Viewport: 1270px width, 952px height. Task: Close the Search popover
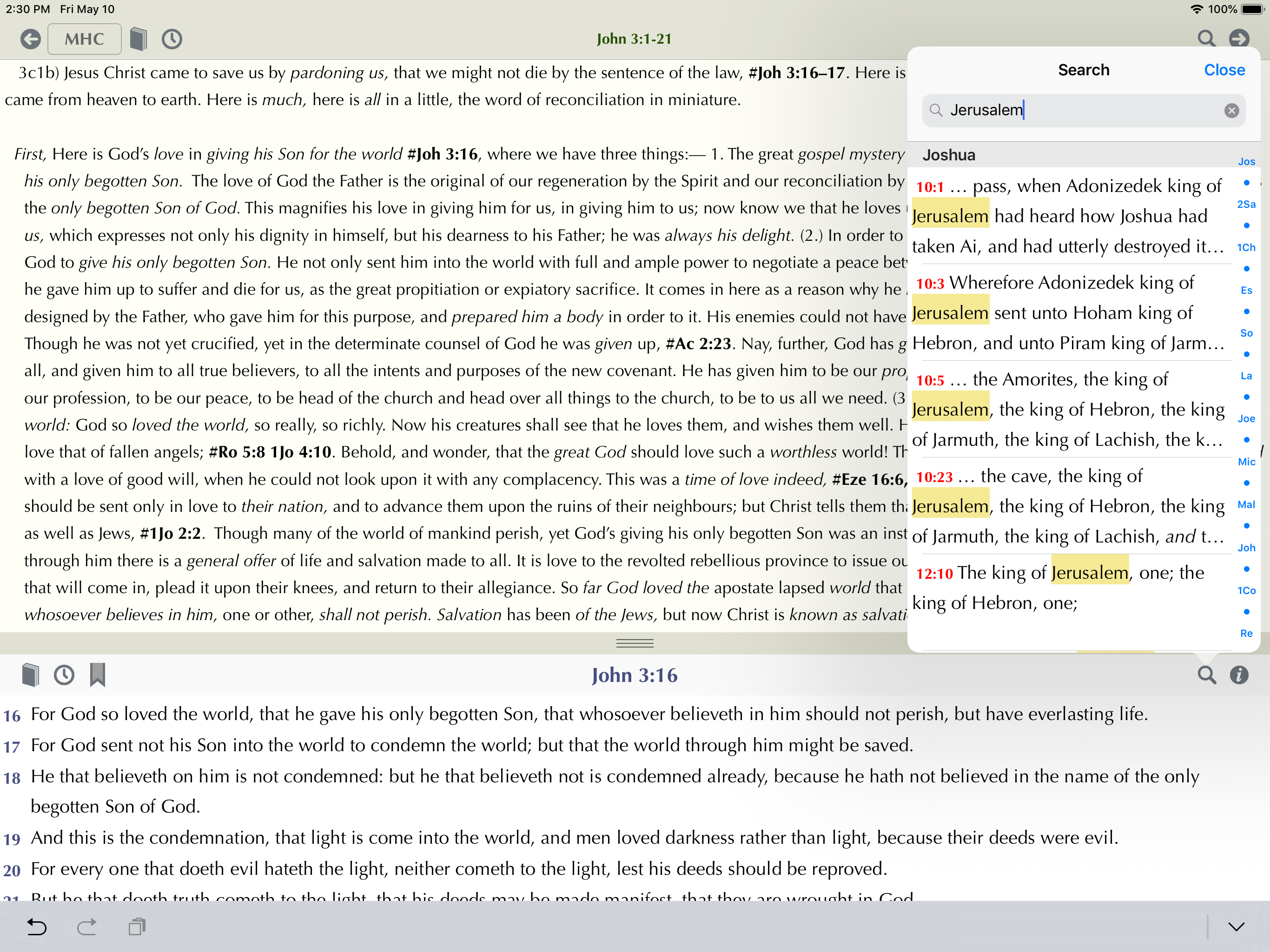pos(1224,70)
